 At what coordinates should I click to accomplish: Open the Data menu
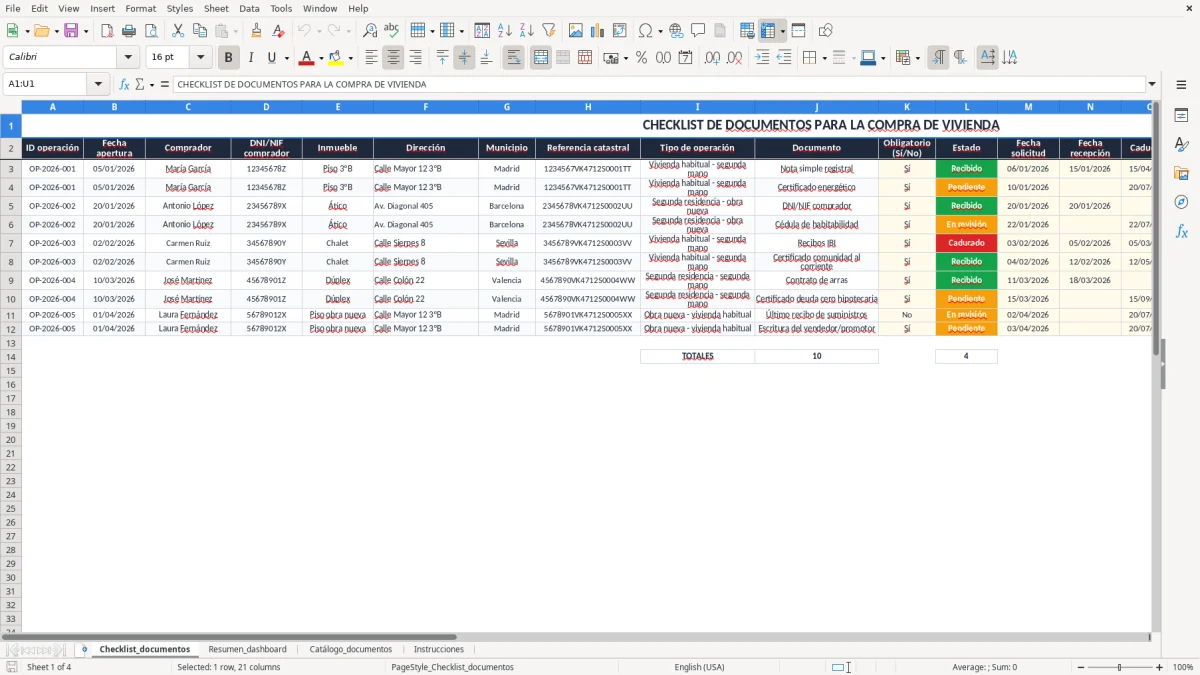(x=249, y=8)
